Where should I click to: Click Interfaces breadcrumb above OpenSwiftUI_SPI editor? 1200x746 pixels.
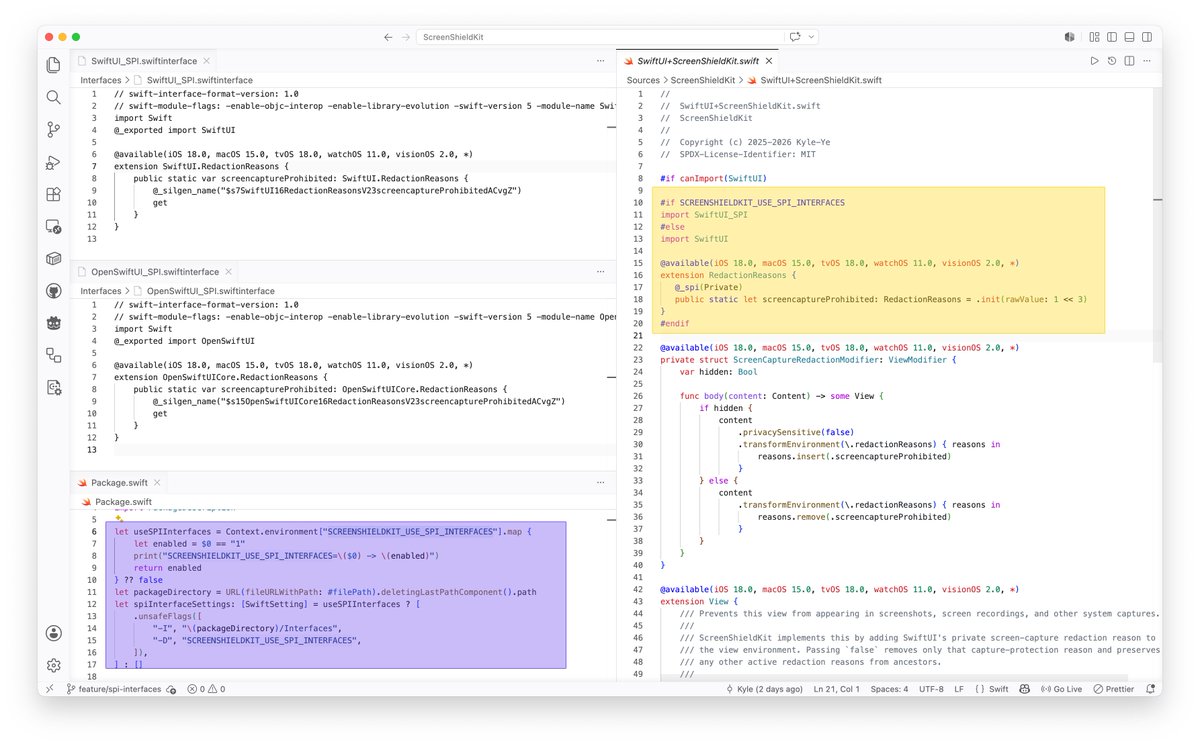(x=100, y=291)
